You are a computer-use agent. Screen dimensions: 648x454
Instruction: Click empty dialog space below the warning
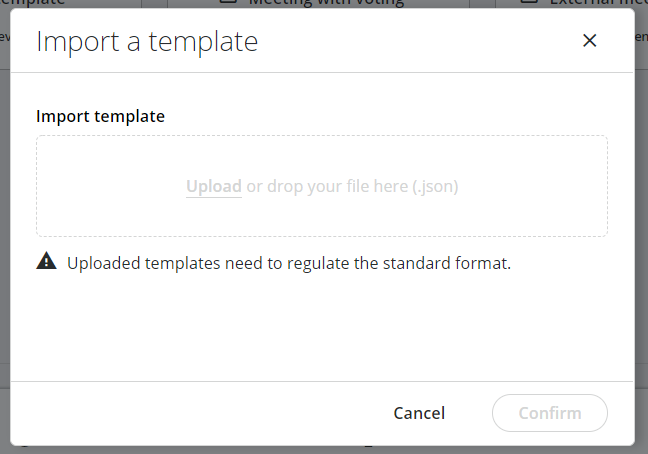(322, 330)
